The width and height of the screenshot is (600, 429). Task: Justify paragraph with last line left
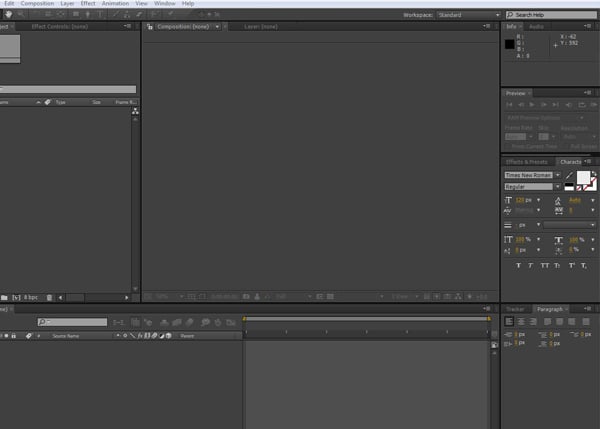click(548, 321)
